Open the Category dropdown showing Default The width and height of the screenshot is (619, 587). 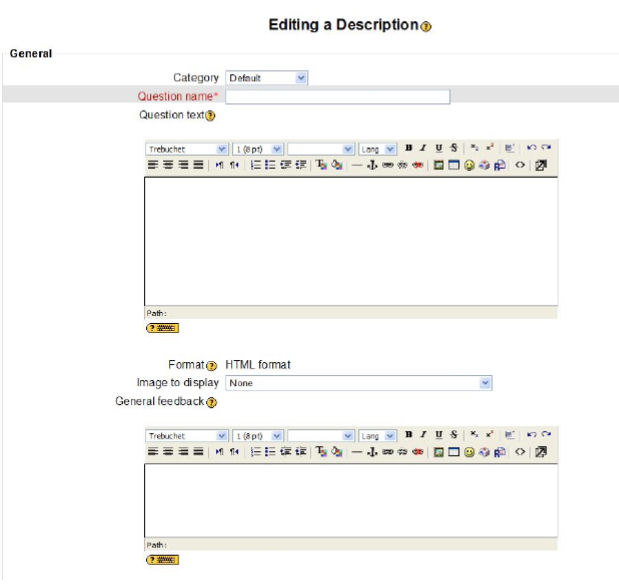point(267,77)
